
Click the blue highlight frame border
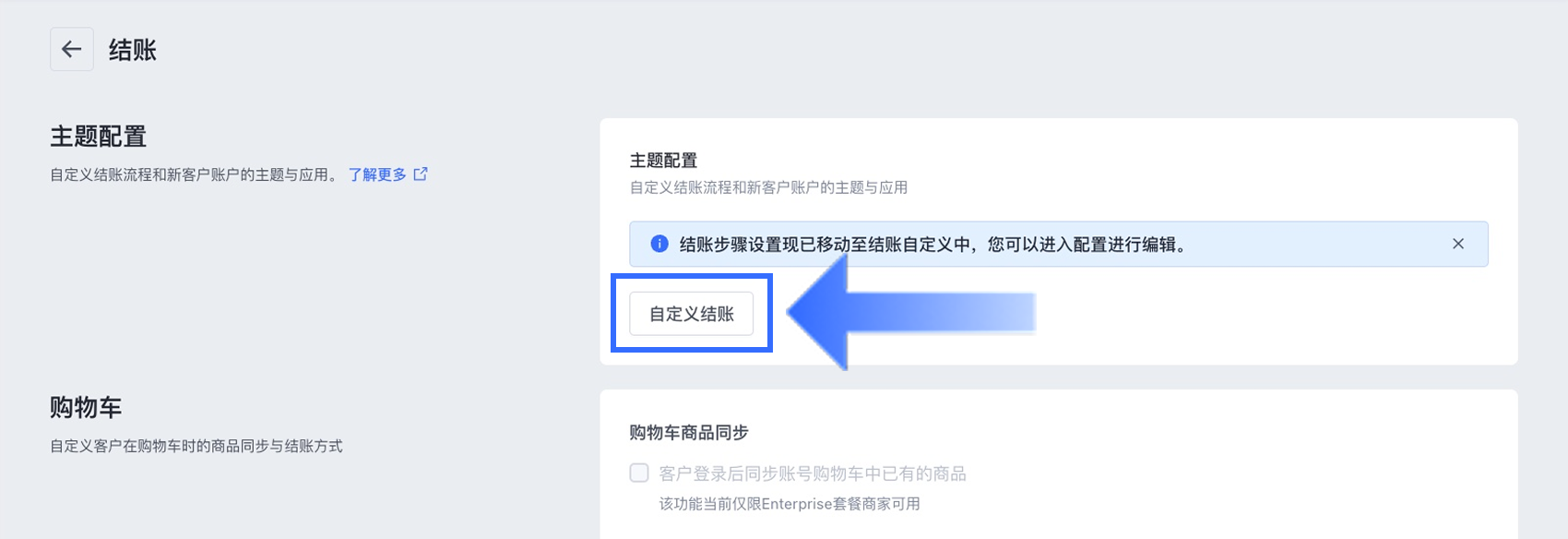pyautogui.click(x=692, y=276)
